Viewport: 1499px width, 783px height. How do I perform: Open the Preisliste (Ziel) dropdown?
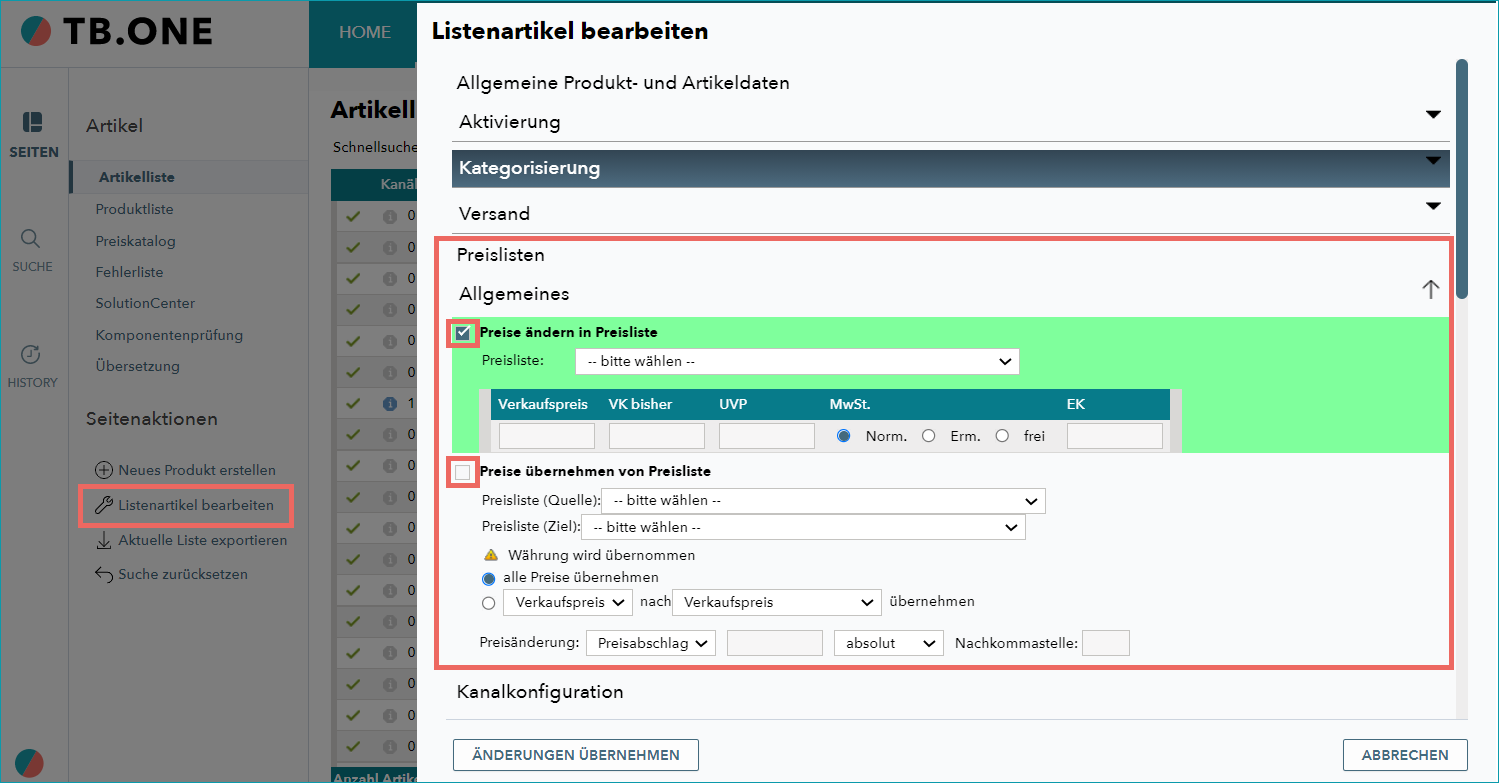click(803, 527)
